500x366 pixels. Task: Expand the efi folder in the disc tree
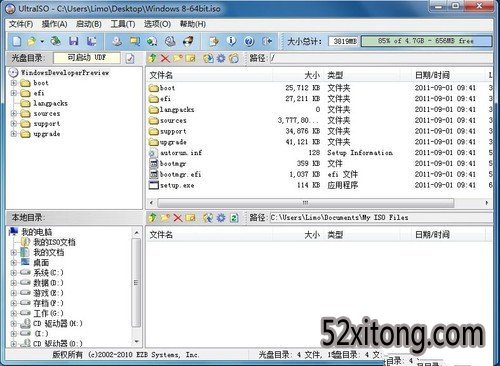click(x=14, y=93)
